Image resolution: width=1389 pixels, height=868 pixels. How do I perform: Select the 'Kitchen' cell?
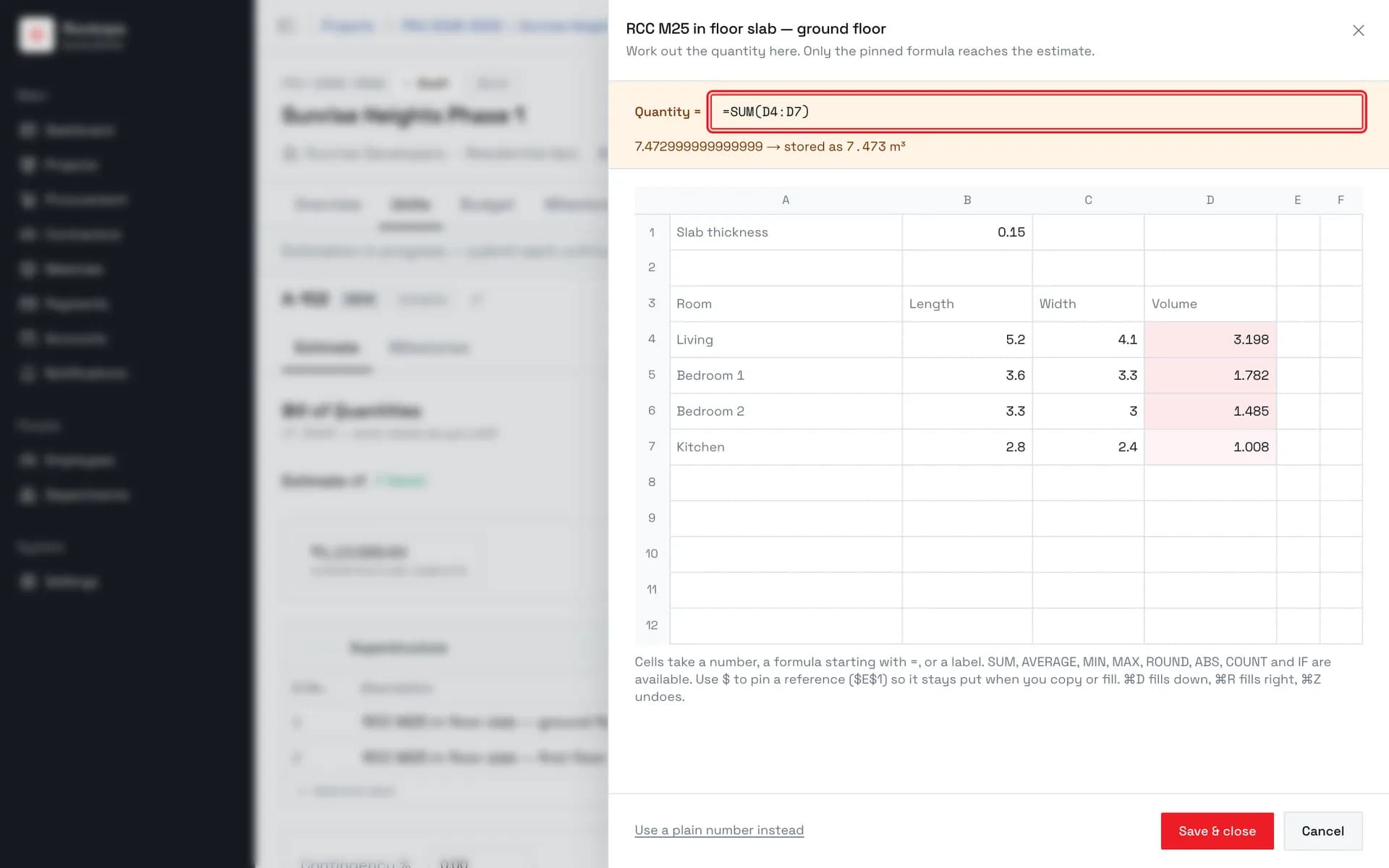786,447
